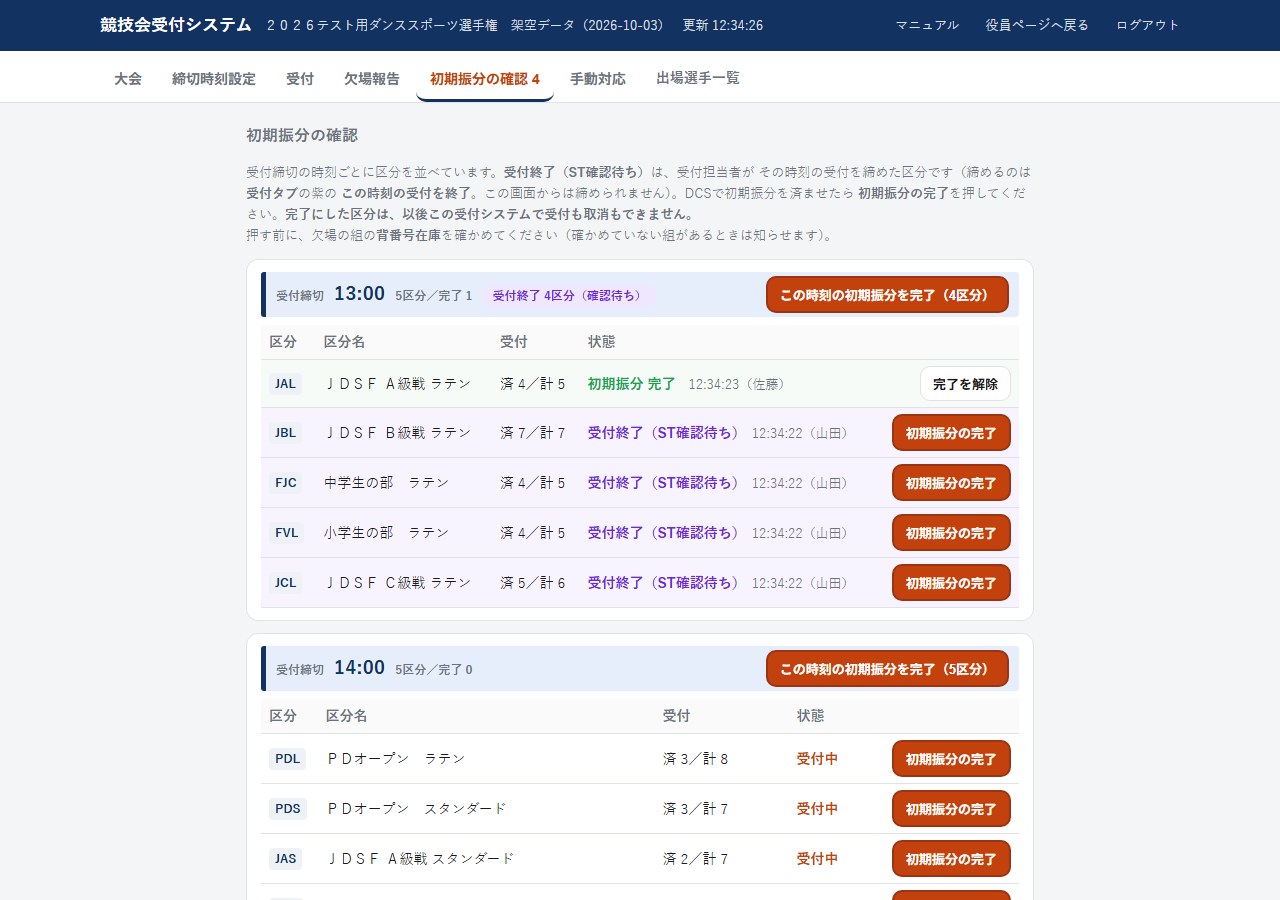Click the ログアウト link
Viewport: 1280px width, 900px height.
click(1148, 25)
